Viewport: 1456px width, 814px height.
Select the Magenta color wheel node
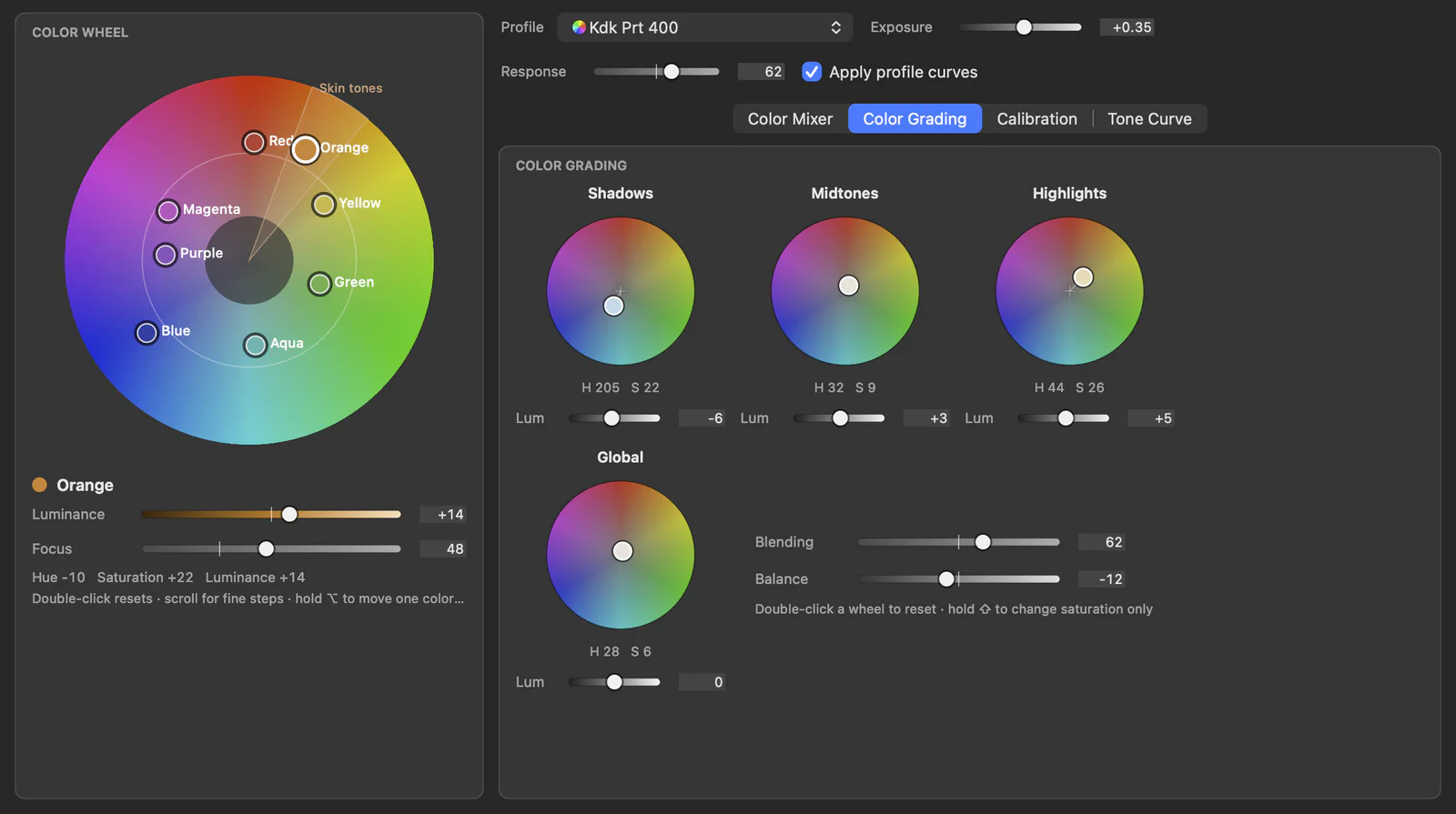tap(168, 211)
